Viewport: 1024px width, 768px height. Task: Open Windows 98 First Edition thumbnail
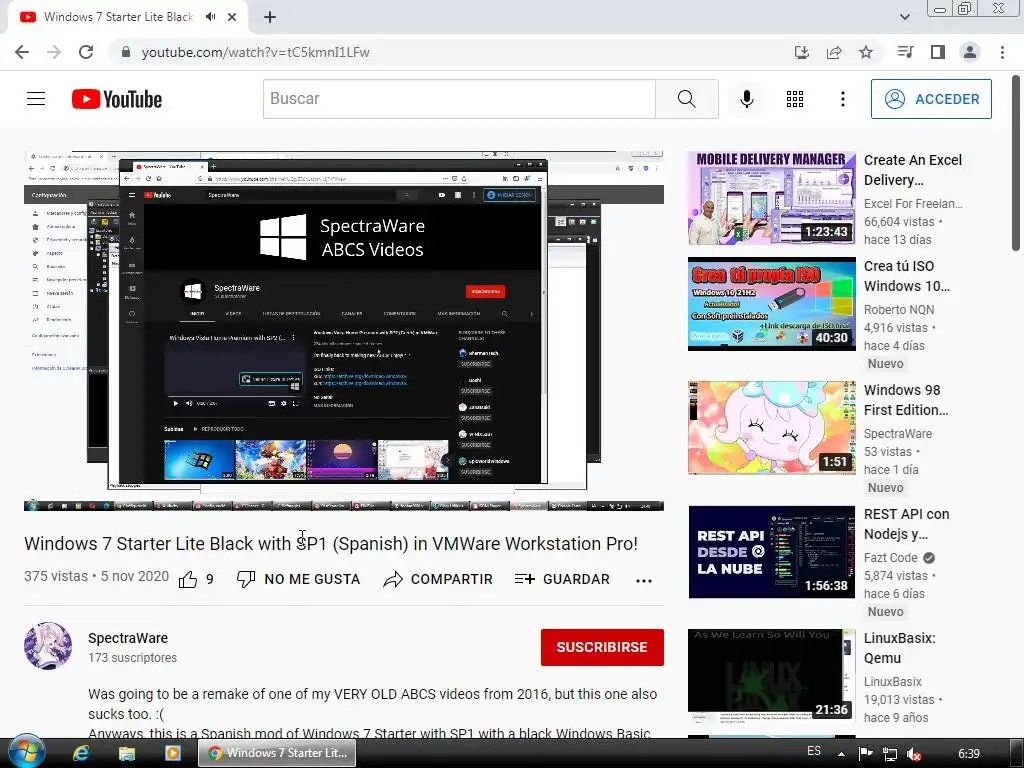point(772,428)
